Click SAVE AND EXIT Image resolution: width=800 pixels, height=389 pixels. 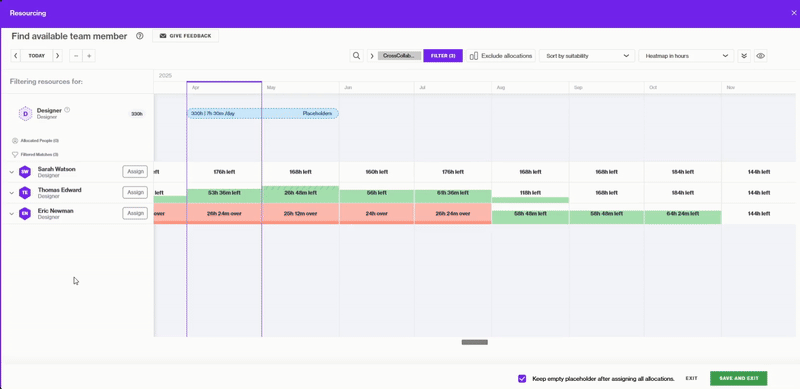point(738,378)
